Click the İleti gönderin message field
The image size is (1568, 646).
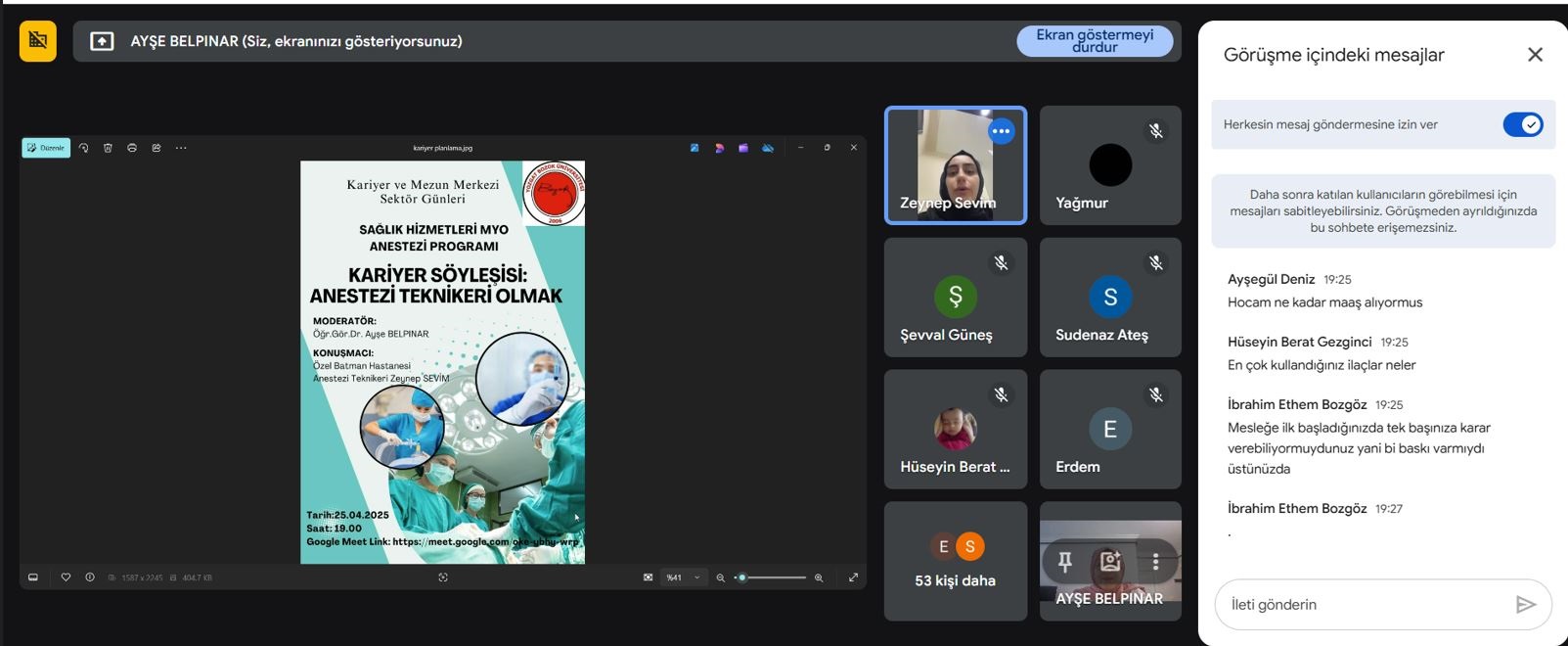tap(1365, 605)
